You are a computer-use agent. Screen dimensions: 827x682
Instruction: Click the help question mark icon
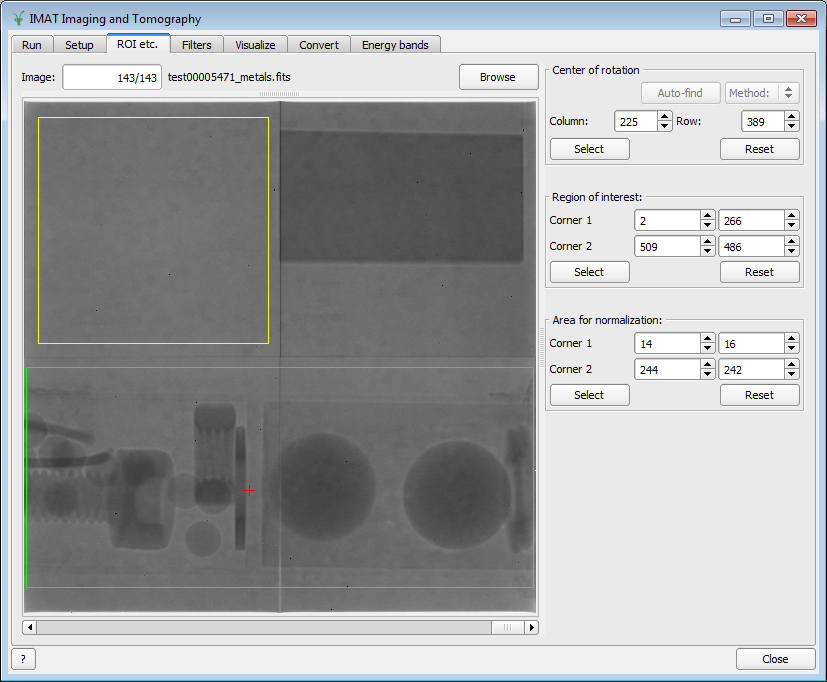coord(22,658)
